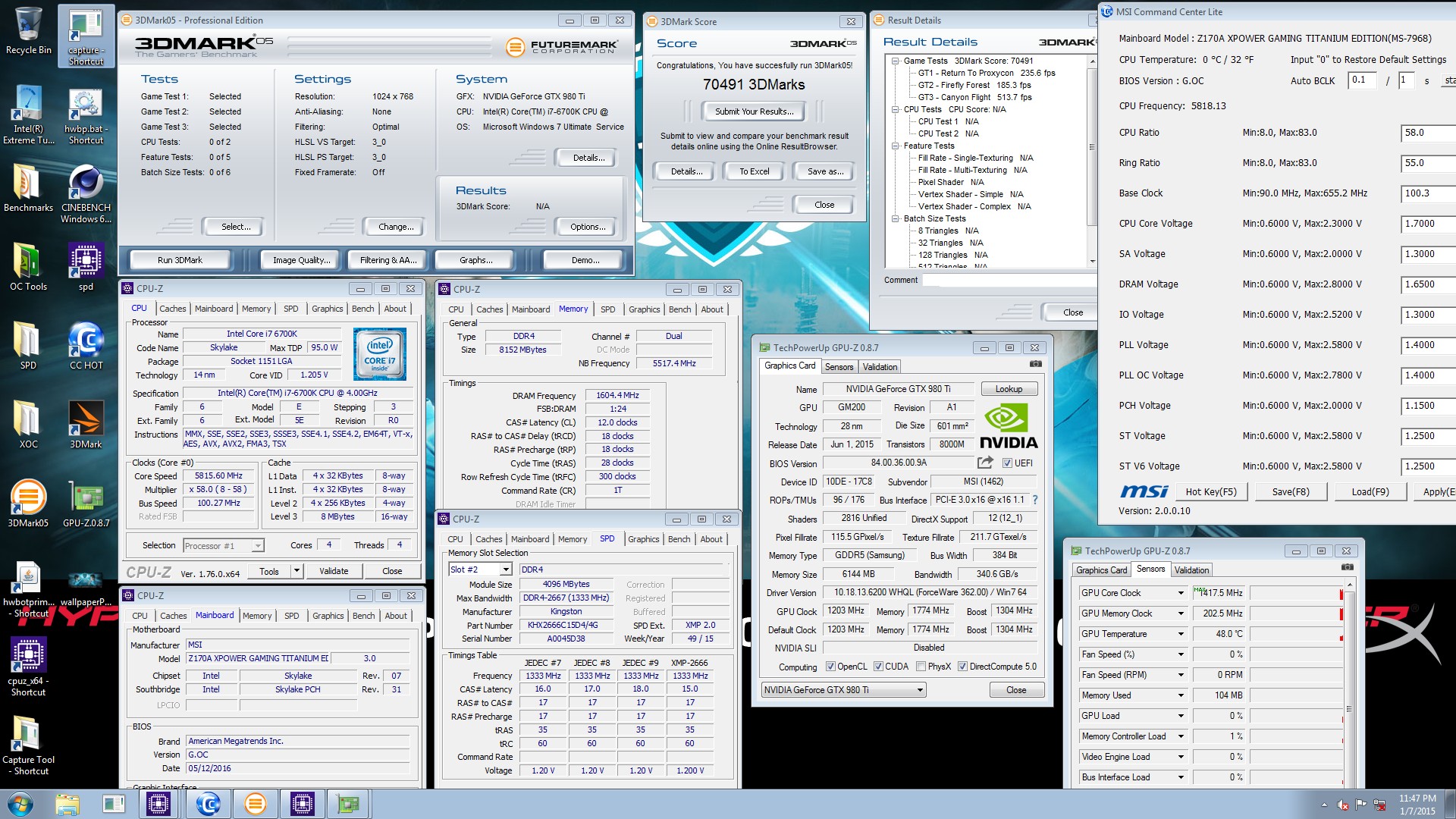Open Memory Used sensor dropdown in GPU-Z
Image resolution: width=1456 pixels, height=819 pixels.
(1180, 695)
